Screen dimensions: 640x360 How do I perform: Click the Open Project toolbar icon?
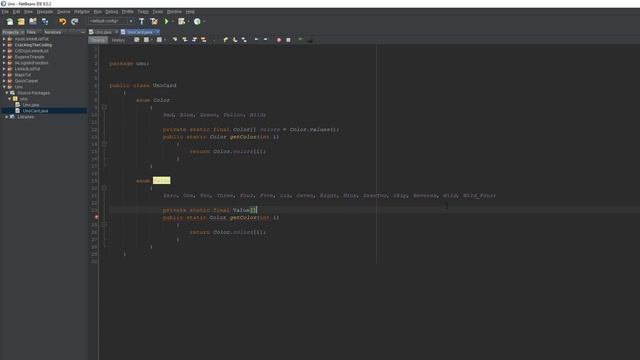point(33,21)
